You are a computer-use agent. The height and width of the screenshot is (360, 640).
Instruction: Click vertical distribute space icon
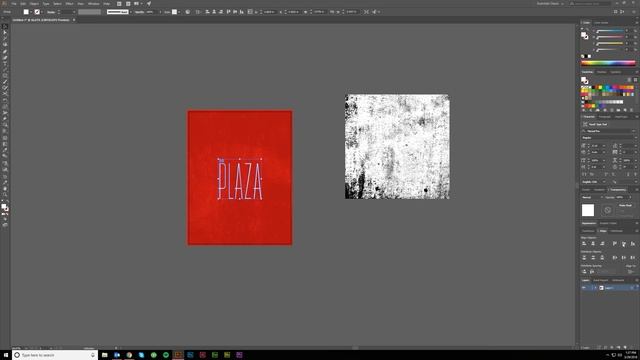pos(584,271)
